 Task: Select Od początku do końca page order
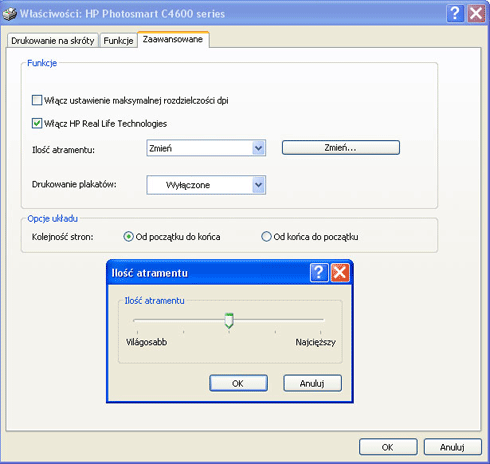(128, 237)
